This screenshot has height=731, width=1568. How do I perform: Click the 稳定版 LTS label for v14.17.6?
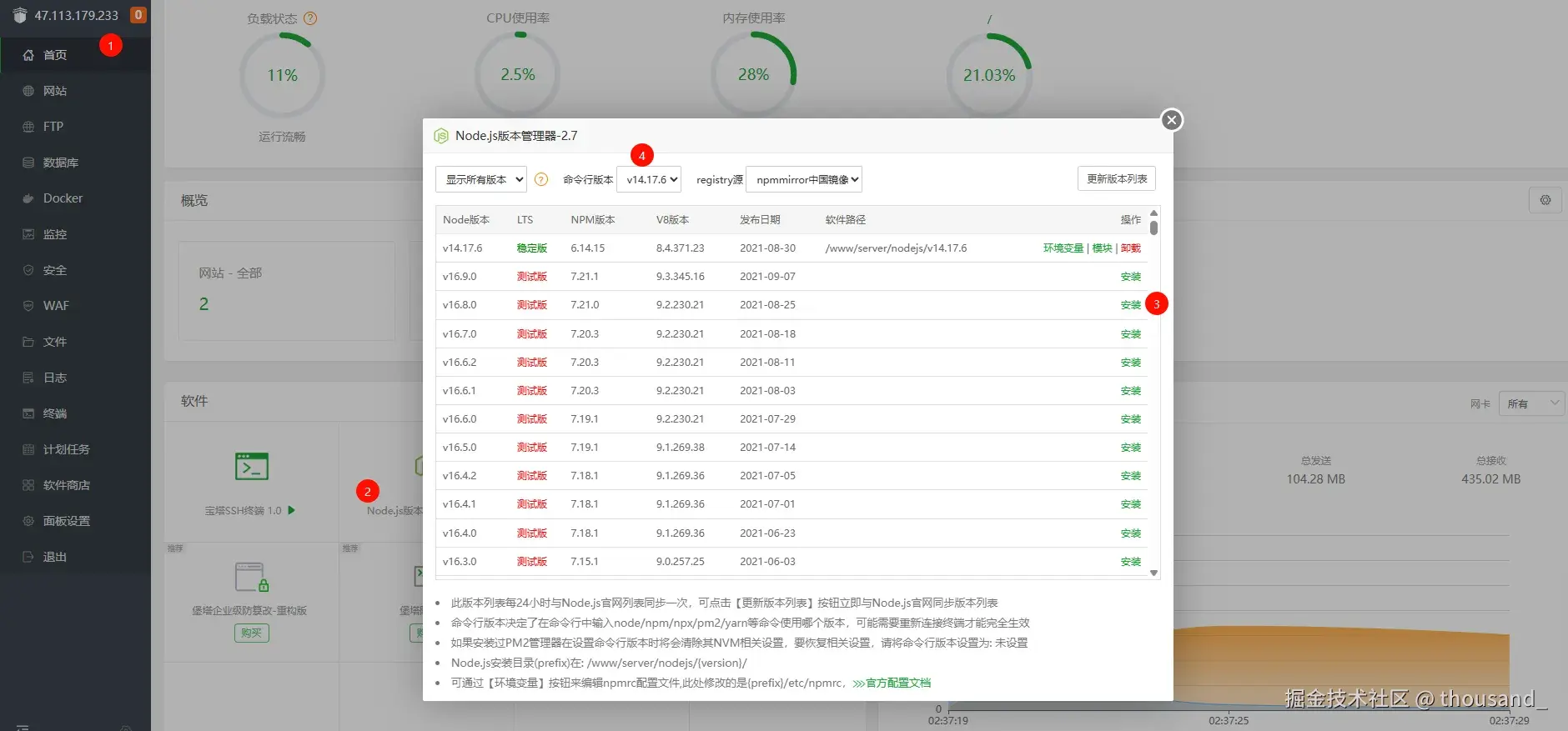point(532,248)
